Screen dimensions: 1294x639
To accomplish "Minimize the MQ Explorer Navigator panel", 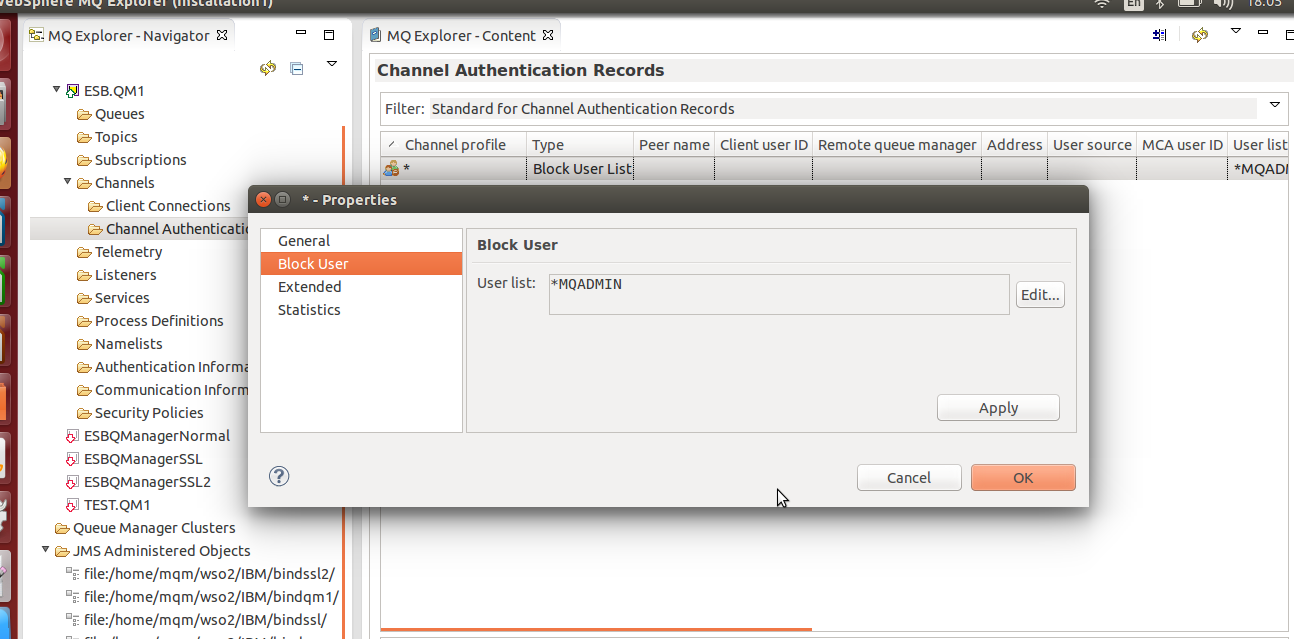I will (300, 33).
